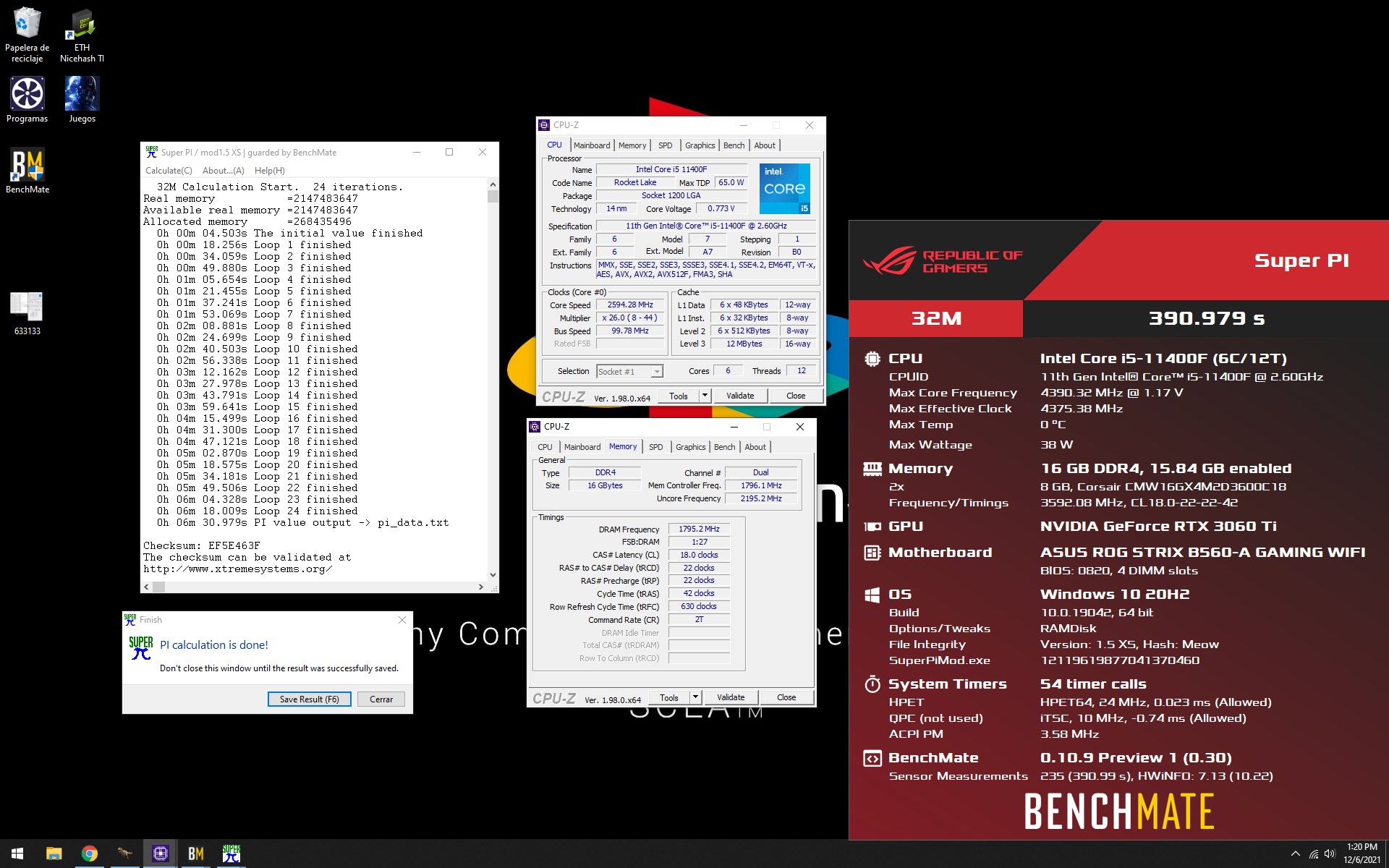This screenshot has height=868, width=1389.
Task: Open About tab in upper CPU-Z
Action: [x=765, y=145]
